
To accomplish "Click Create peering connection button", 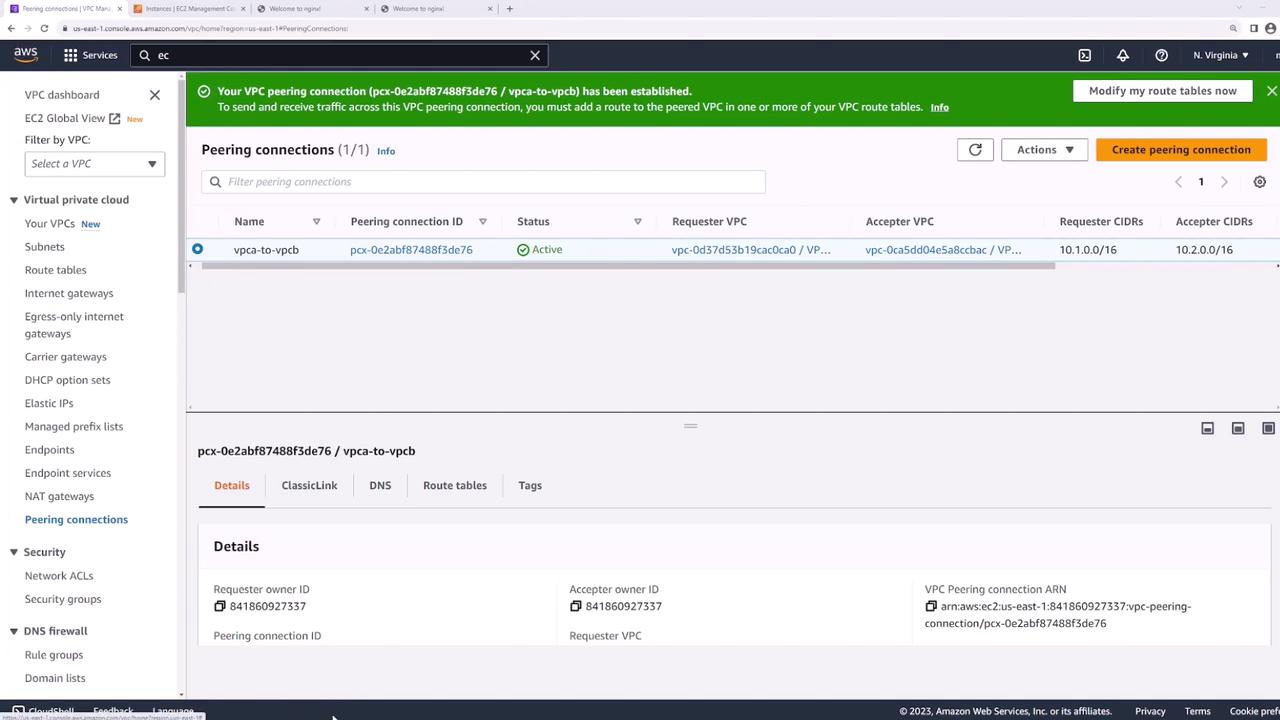I will click(1181, 150).
